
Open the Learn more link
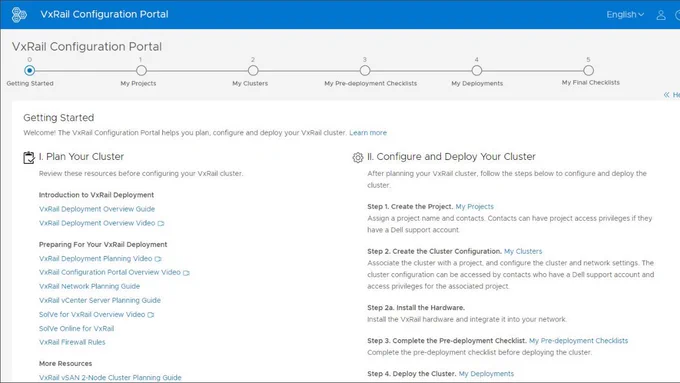(368, 133)
